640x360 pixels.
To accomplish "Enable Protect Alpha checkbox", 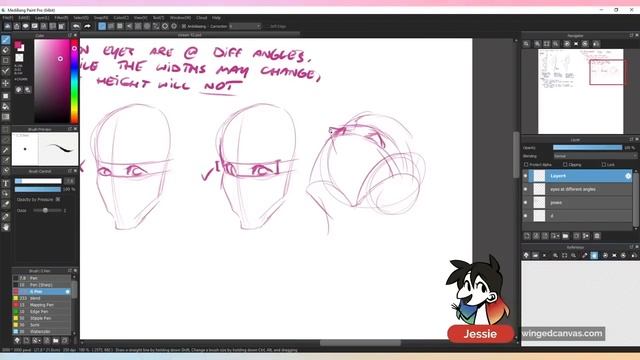I will point(526,164).
